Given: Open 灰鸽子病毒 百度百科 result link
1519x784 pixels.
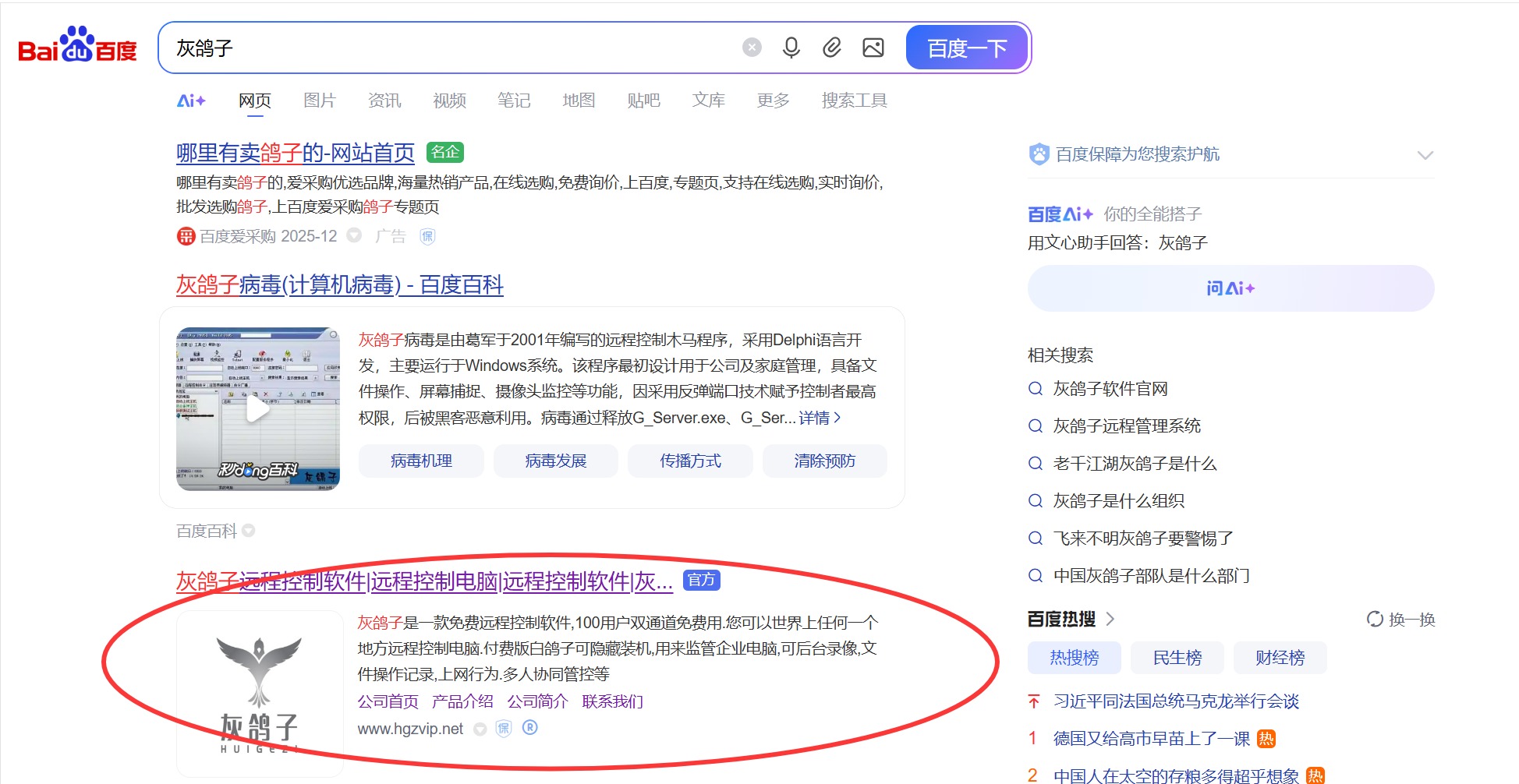Looking at the screenshot, I should [339, 285].
